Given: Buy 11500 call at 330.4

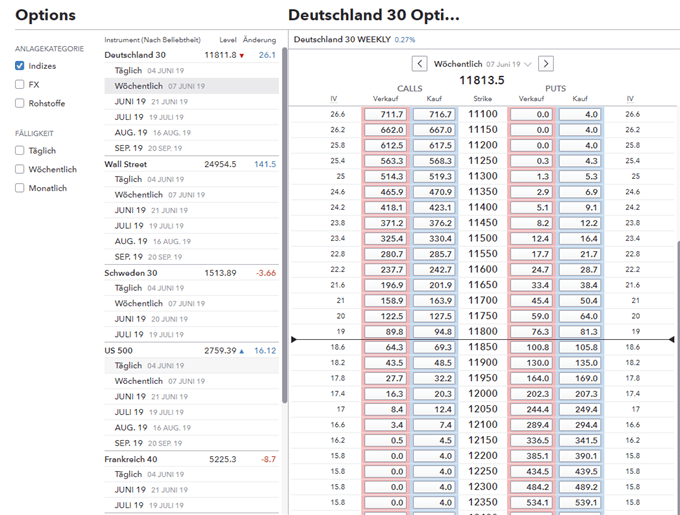Looking at the screenshot, I should pos(434,239).
